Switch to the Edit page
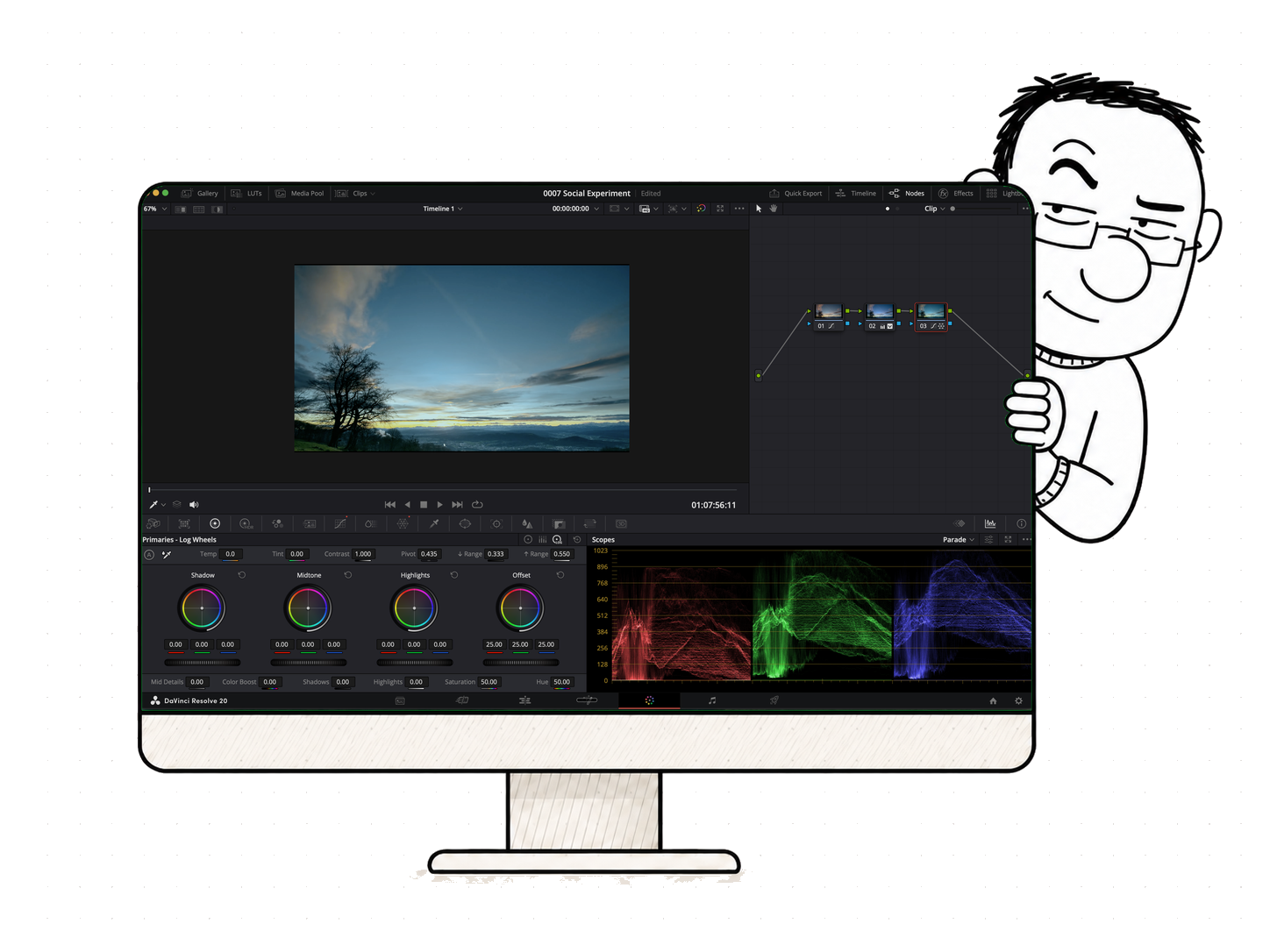The height and width of the screenshot is (952, 1270). click(524, 700)
